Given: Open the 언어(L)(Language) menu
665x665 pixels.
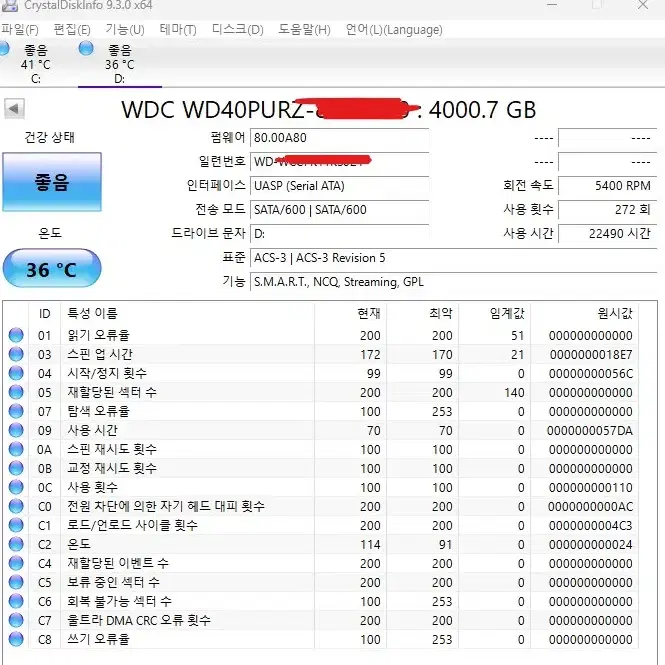Looking at the screenshot, I should pyautogui.click(x=394, y=30).
